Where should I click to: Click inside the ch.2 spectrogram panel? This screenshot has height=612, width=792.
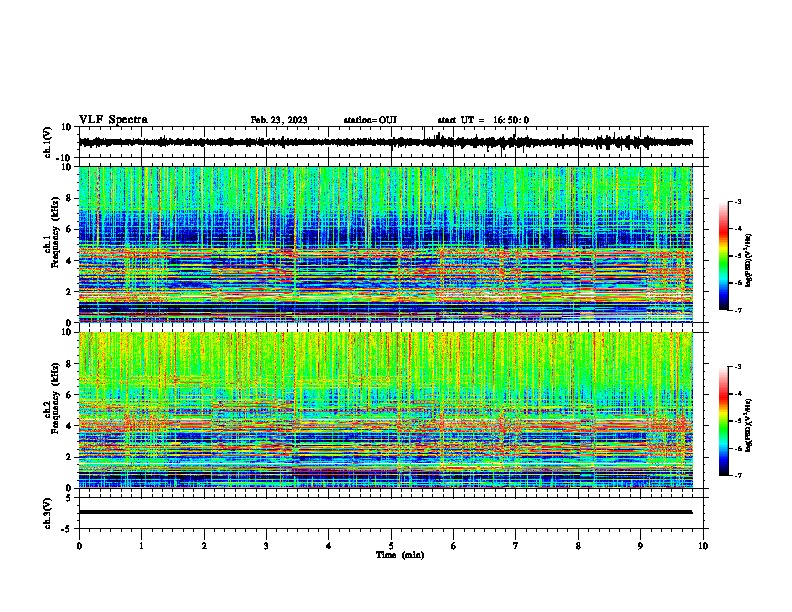tap(385, 410)
